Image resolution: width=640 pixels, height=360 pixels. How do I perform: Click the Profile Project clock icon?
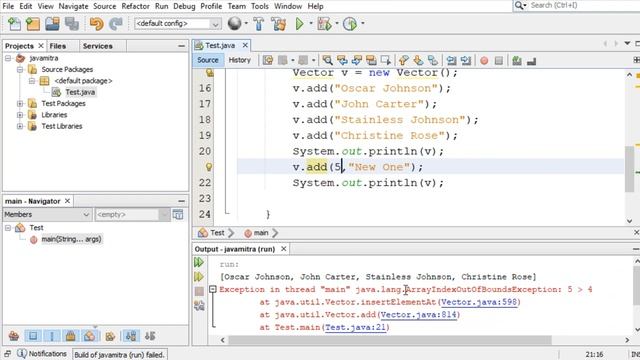point(350,24)
